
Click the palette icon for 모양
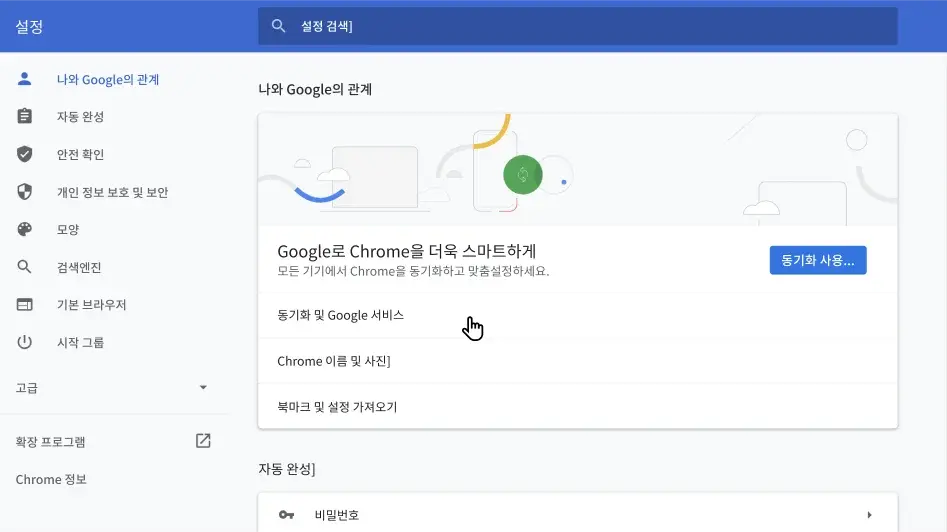[x=24, y=229]
